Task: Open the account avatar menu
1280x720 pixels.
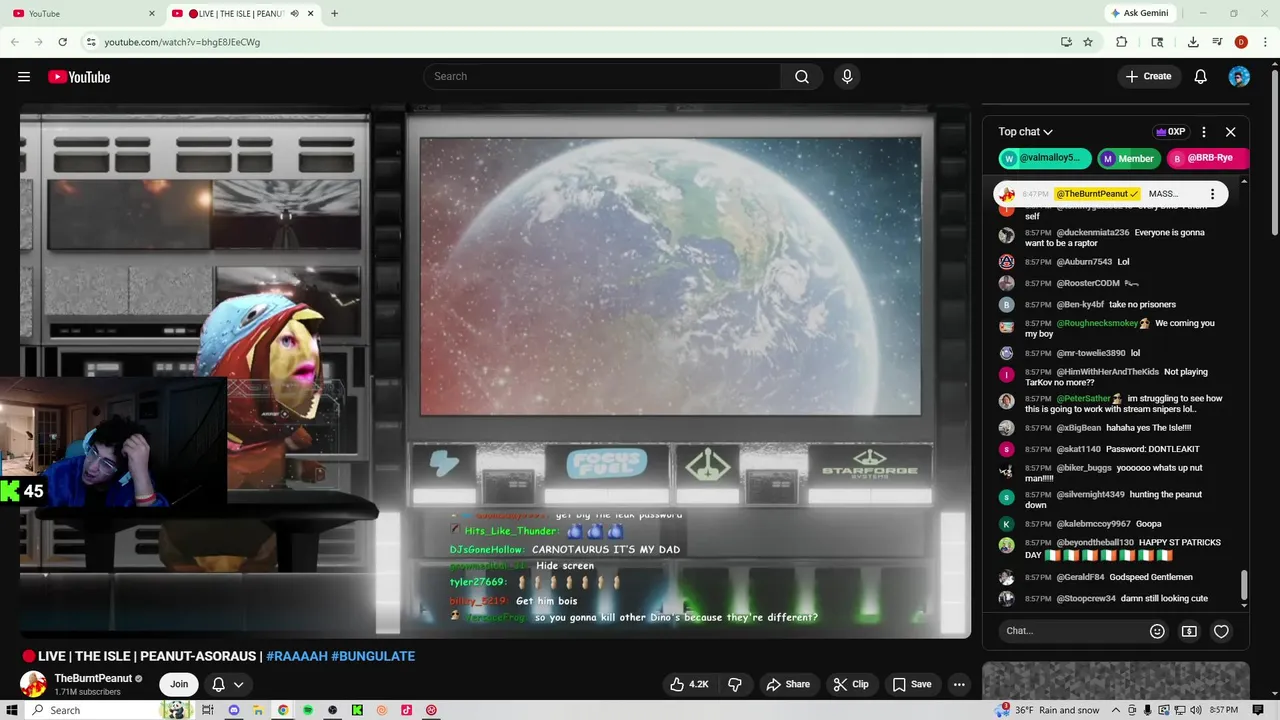Action: tap(1239, 77)
